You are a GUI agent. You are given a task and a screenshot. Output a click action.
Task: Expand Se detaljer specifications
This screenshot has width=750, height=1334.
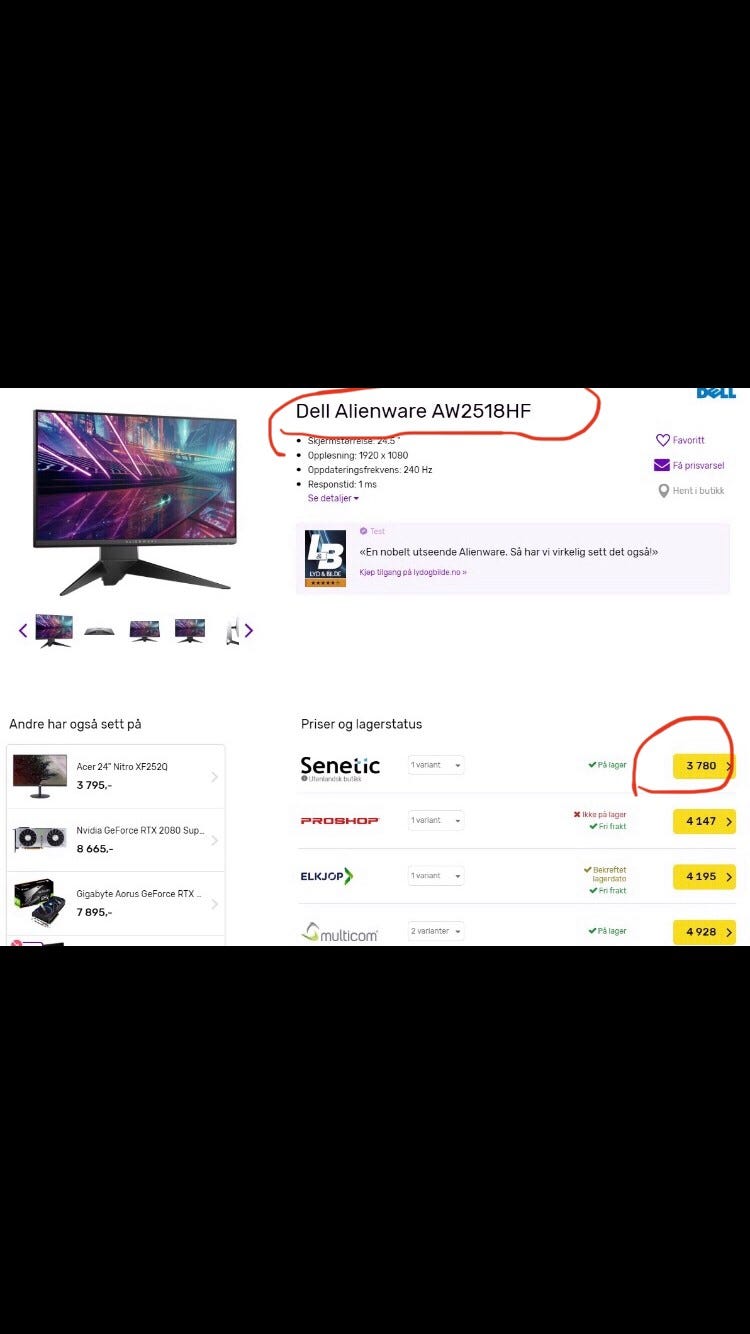(333, 498)
